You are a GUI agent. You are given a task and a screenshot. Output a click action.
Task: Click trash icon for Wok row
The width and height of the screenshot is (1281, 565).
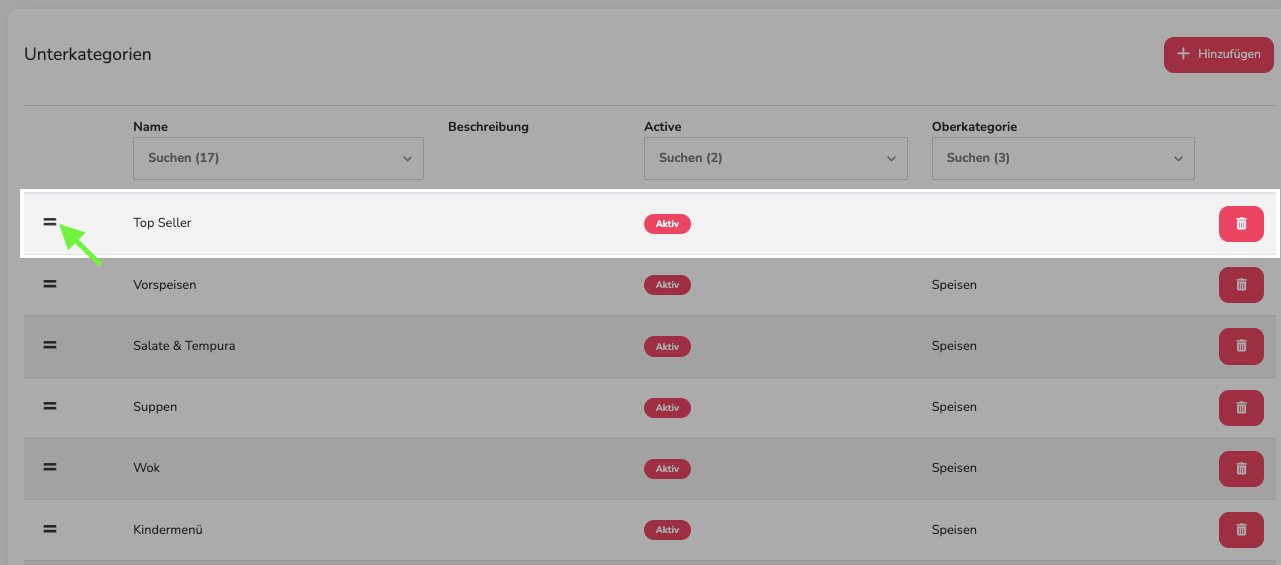[x=1241, y=469]
